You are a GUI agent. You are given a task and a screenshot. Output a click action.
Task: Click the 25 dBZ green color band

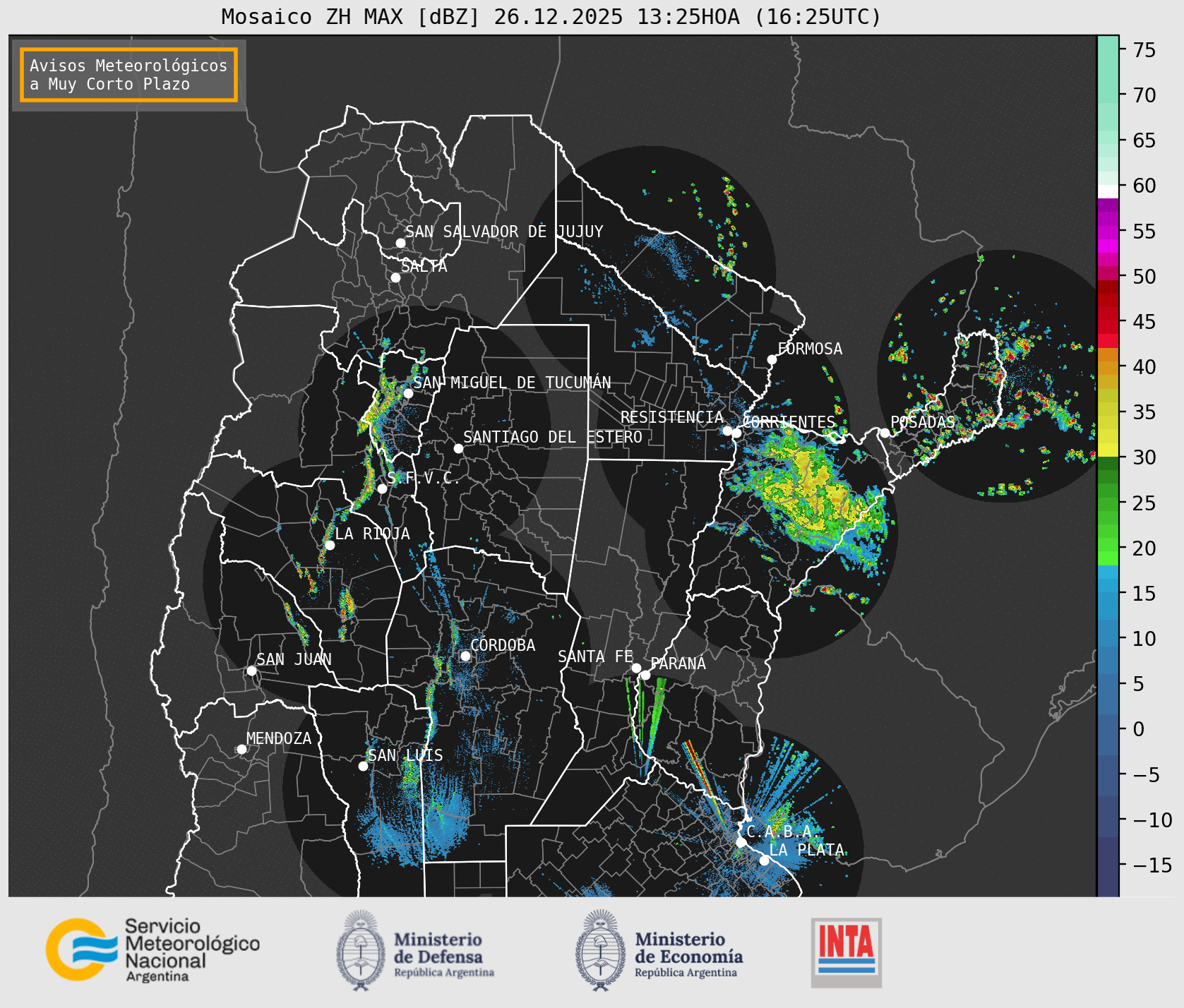tap(1108, 504)
